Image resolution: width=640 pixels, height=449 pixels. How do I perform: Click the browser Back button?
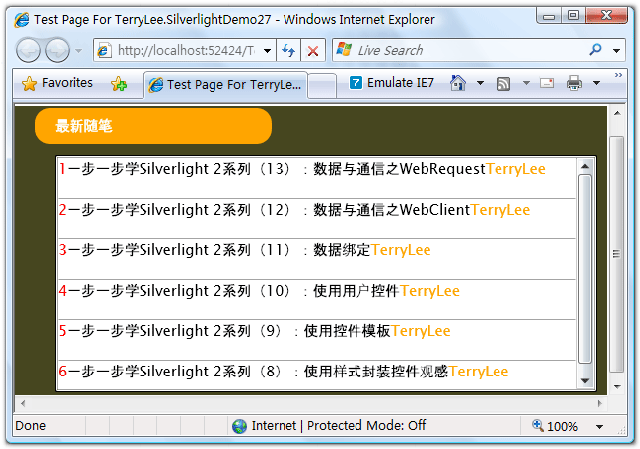tap(30, 50)
